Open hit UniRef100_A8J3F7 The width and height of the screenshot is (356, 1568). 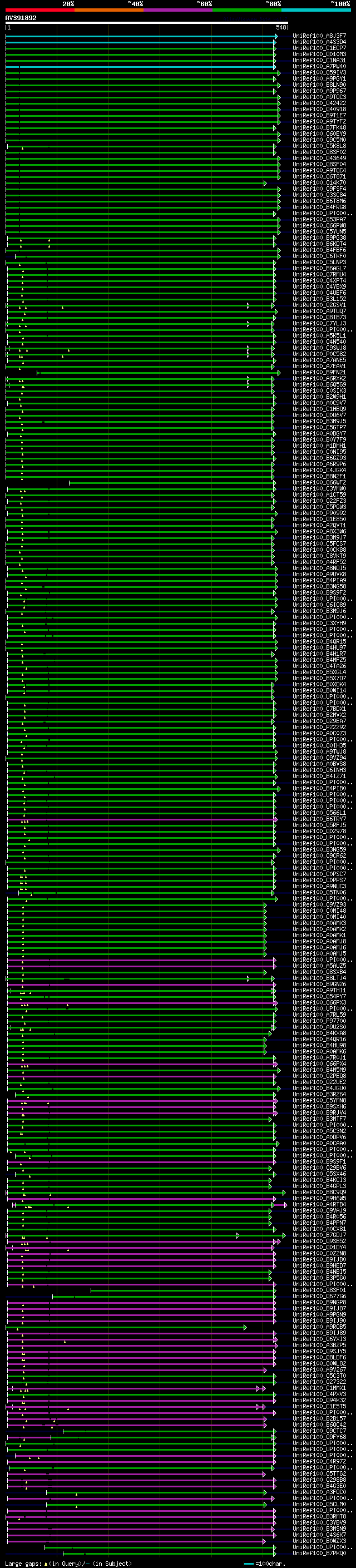319,36
